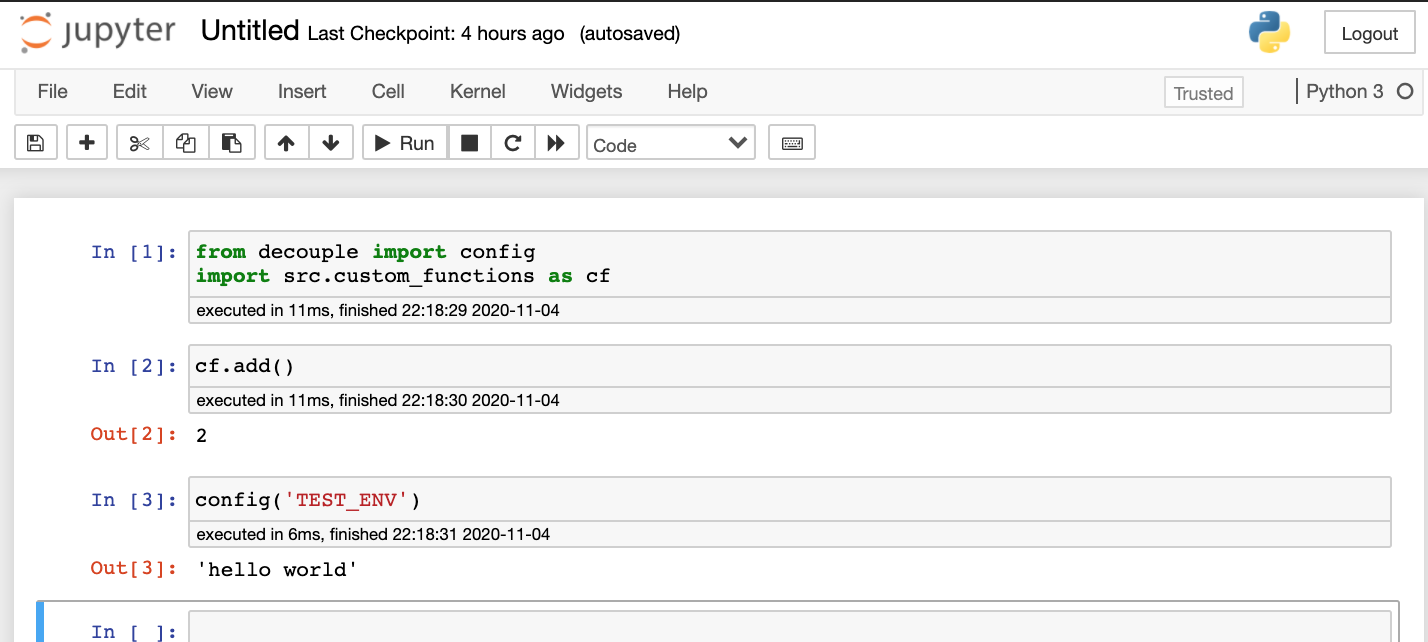Insert a new cell below with plus icon

tap(87, 143)
